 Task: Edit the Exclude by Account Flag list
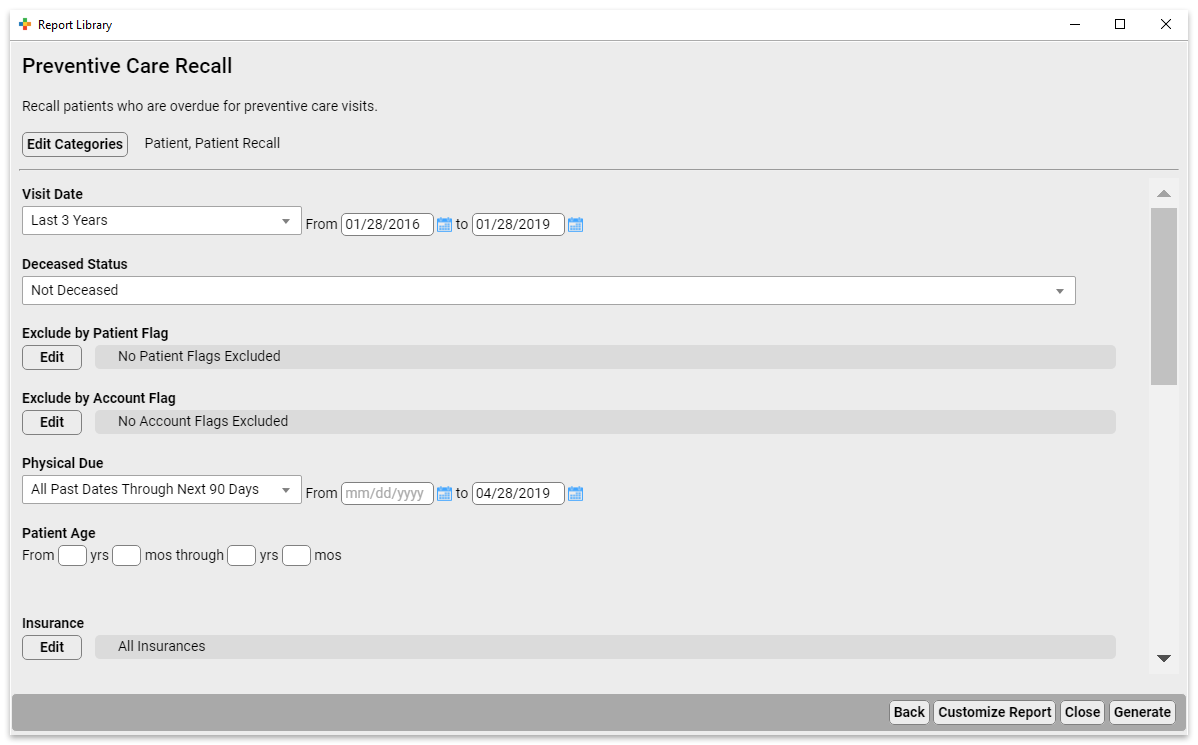[52, 422]
